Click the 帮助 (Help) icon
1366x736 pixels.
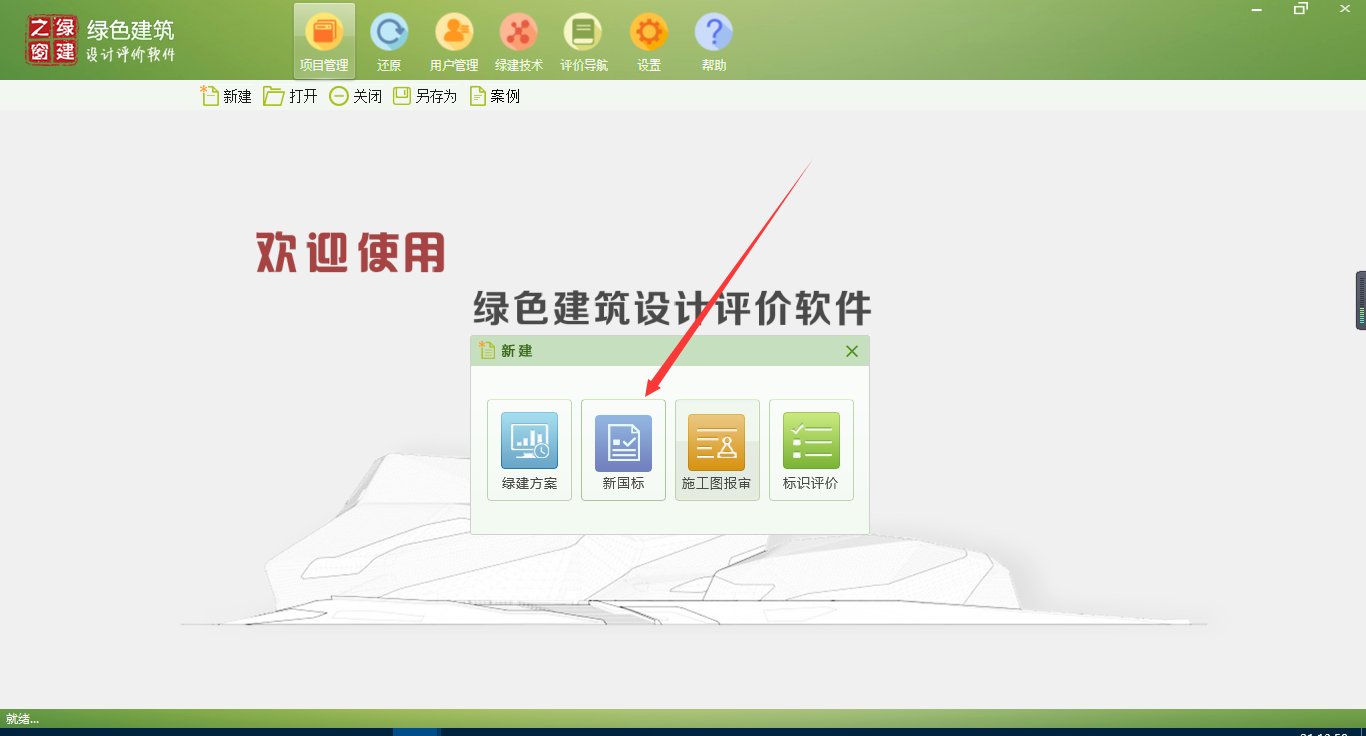pos(713,40)
